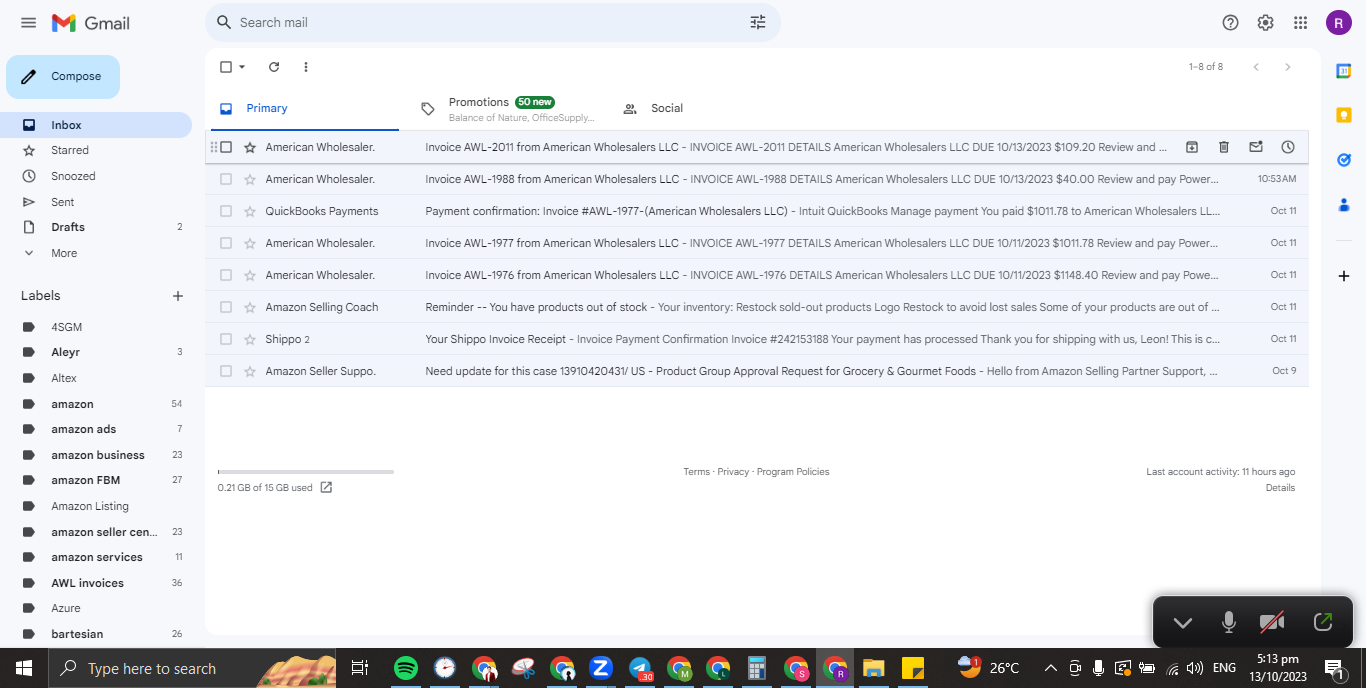This screenshot has width=1366, height=688.
Task: Open Telegram from the taskbar
Action: [640, 668]
